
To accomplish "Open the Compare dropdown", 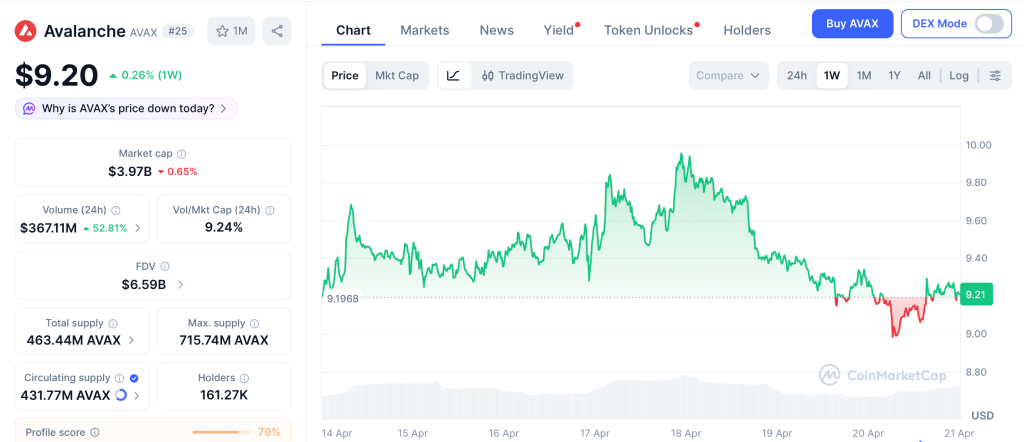I will click(x=728, y=76).
